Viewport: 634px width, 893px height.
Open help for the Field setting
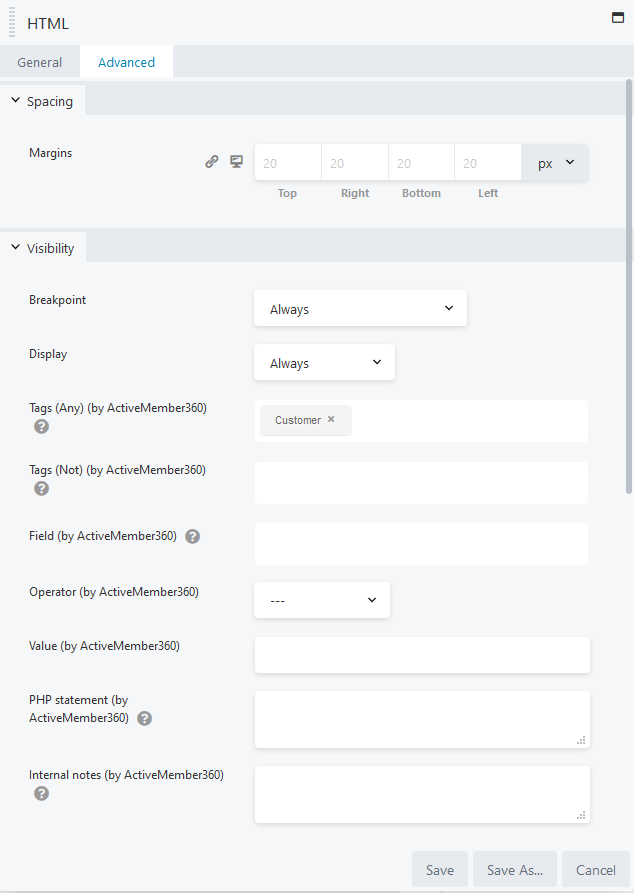tap(192, 536)
